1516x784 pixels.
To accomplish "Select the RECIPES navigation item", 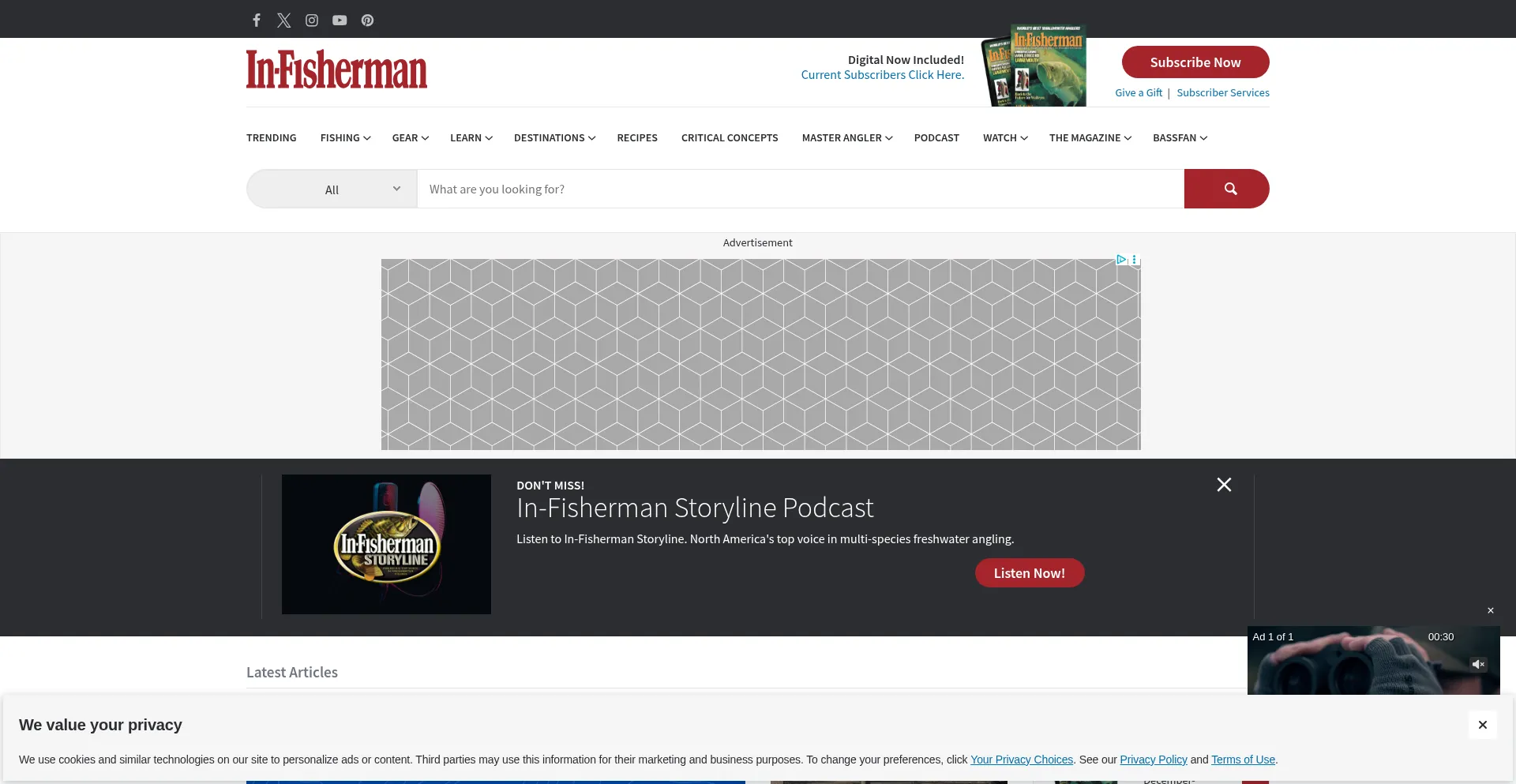I will pos(637,137).
